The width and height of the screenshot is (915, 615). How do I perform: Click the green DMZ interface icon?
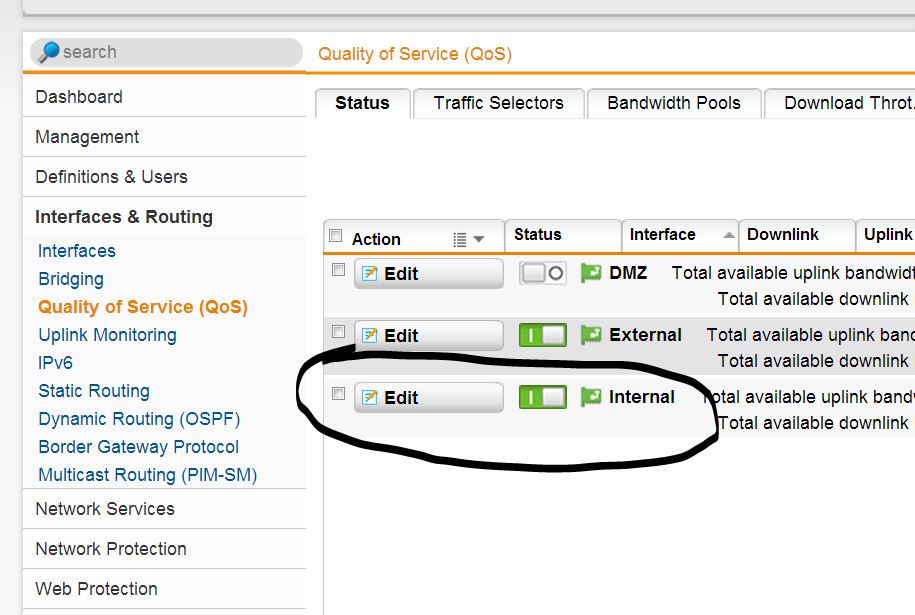coord(591,272)
